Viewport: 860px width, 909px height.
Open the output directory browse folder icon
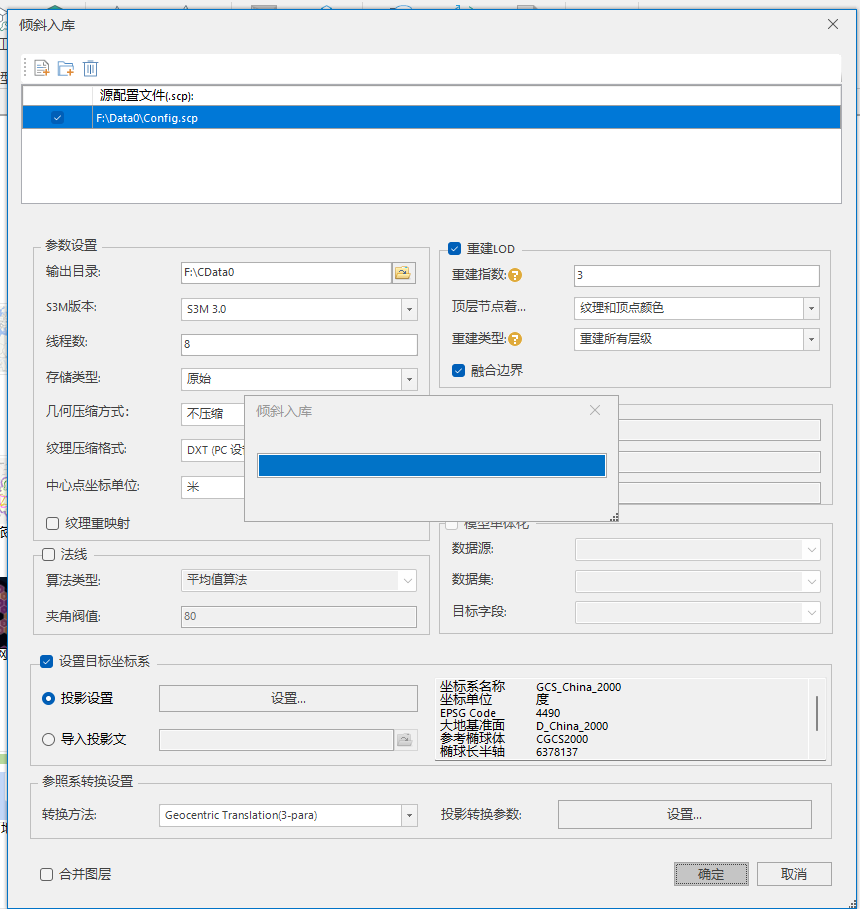(403, 272)
